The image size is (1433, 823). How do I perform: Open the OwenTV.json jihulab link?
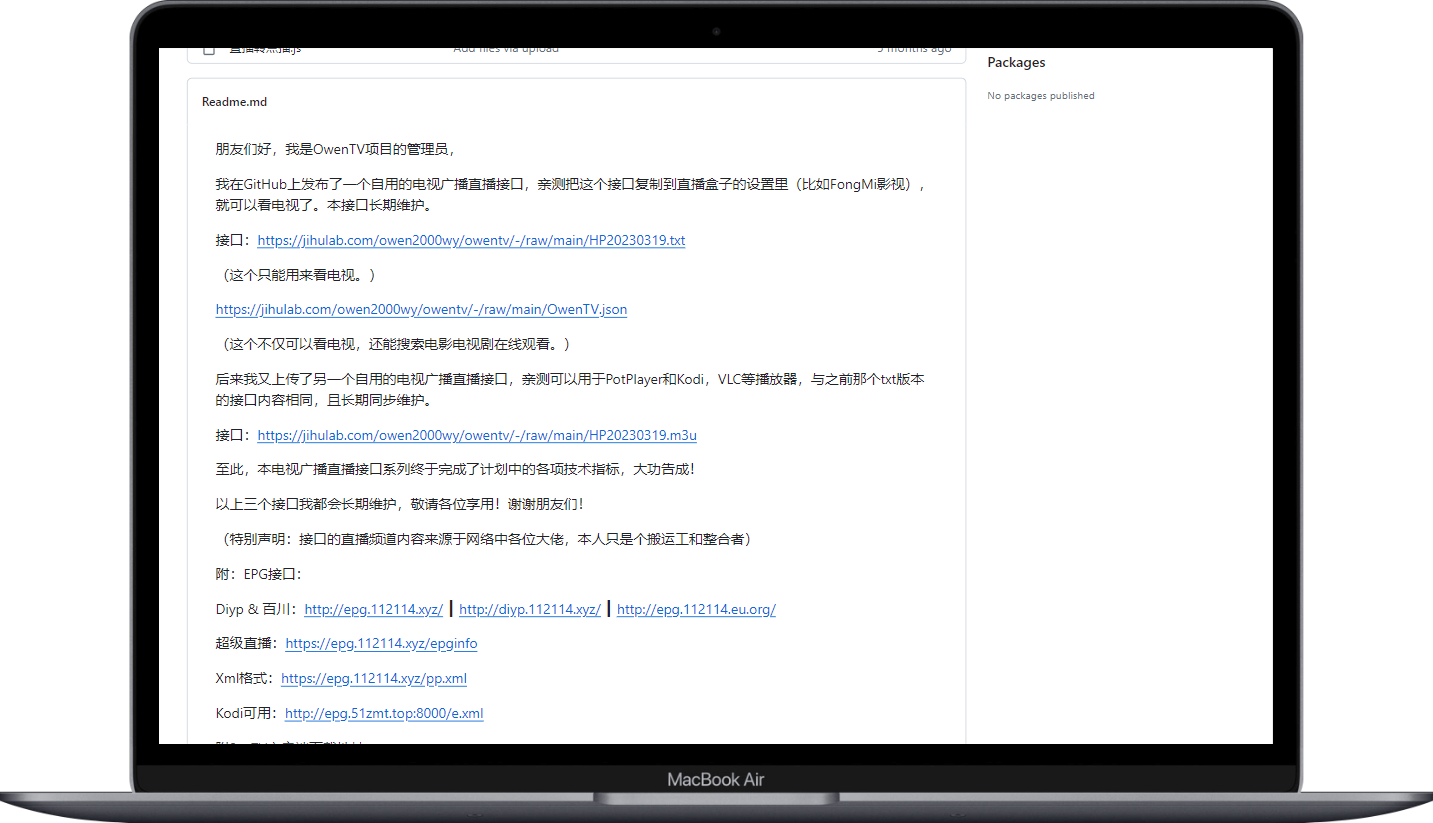tap(421, 309)
